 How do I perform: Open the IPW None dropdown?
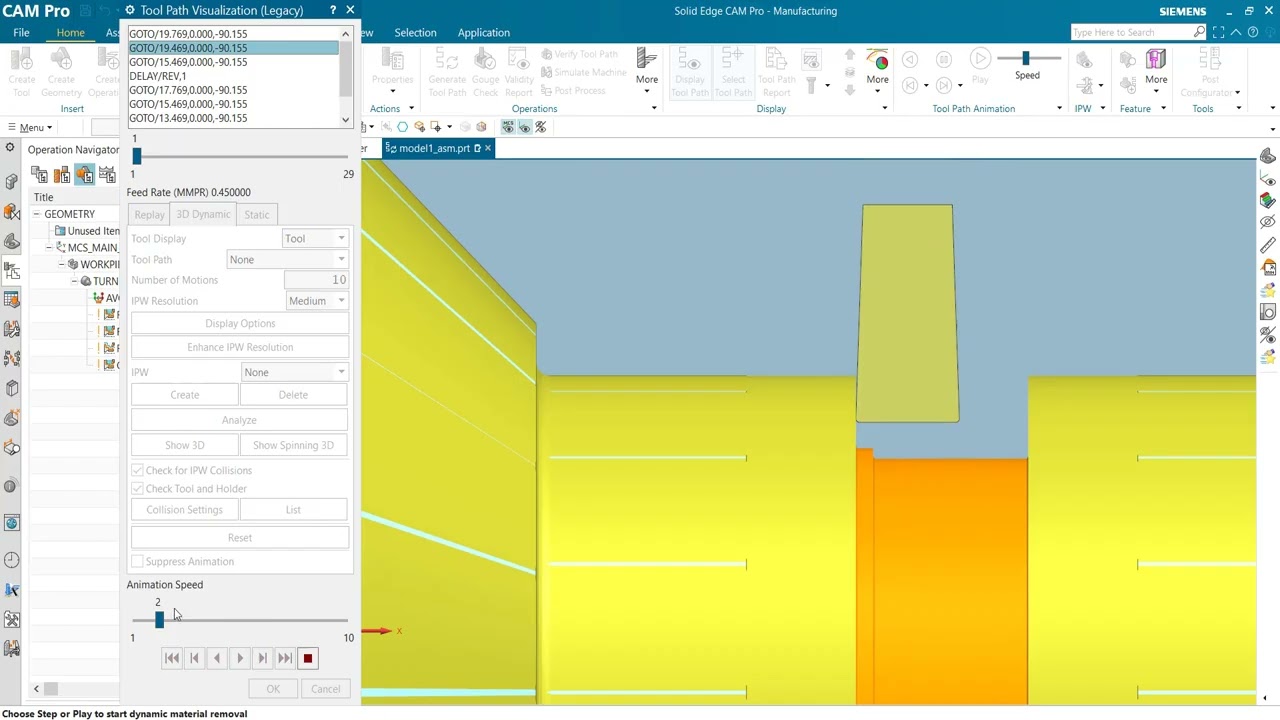coord(294,372)
